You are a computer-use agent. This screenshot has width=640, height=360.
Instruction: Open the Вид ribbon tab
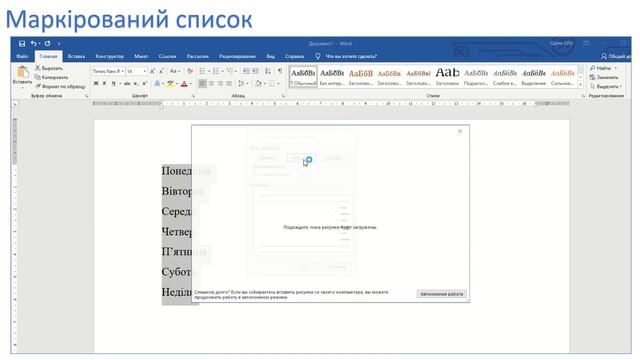tap(271, 56)
